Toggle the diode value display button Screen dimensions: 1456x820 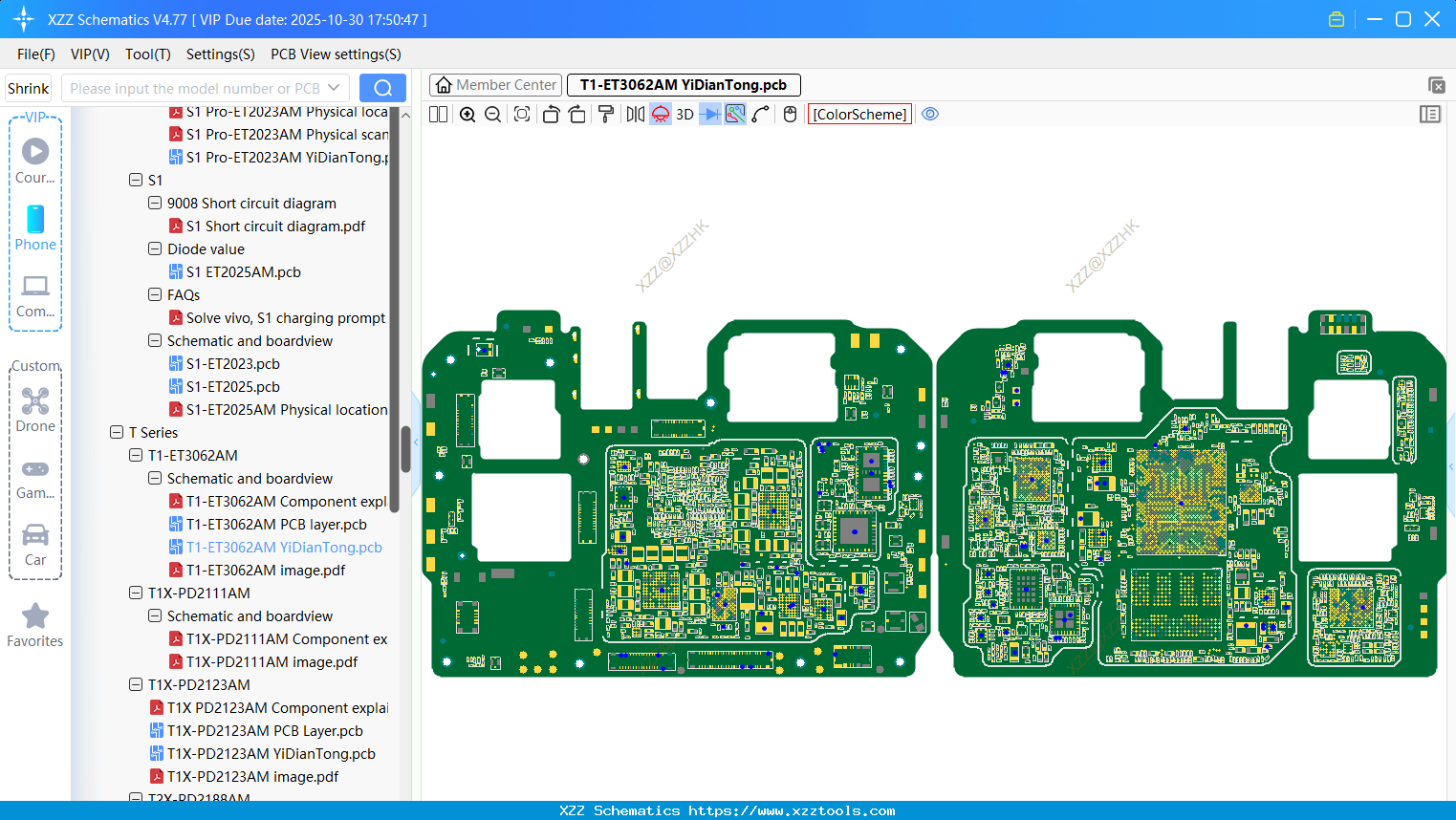coord(709,115)
